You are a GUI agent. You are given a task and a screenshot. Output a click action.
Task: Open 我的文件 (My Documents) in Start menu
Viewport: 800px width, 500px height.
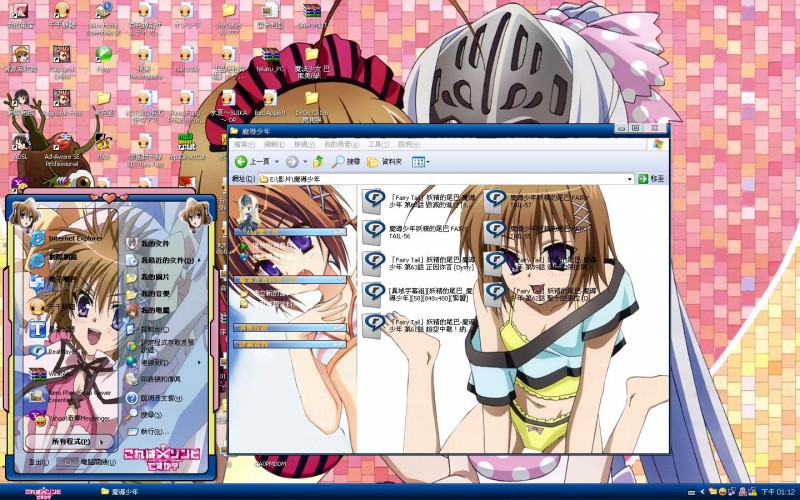tap(148, 244)
